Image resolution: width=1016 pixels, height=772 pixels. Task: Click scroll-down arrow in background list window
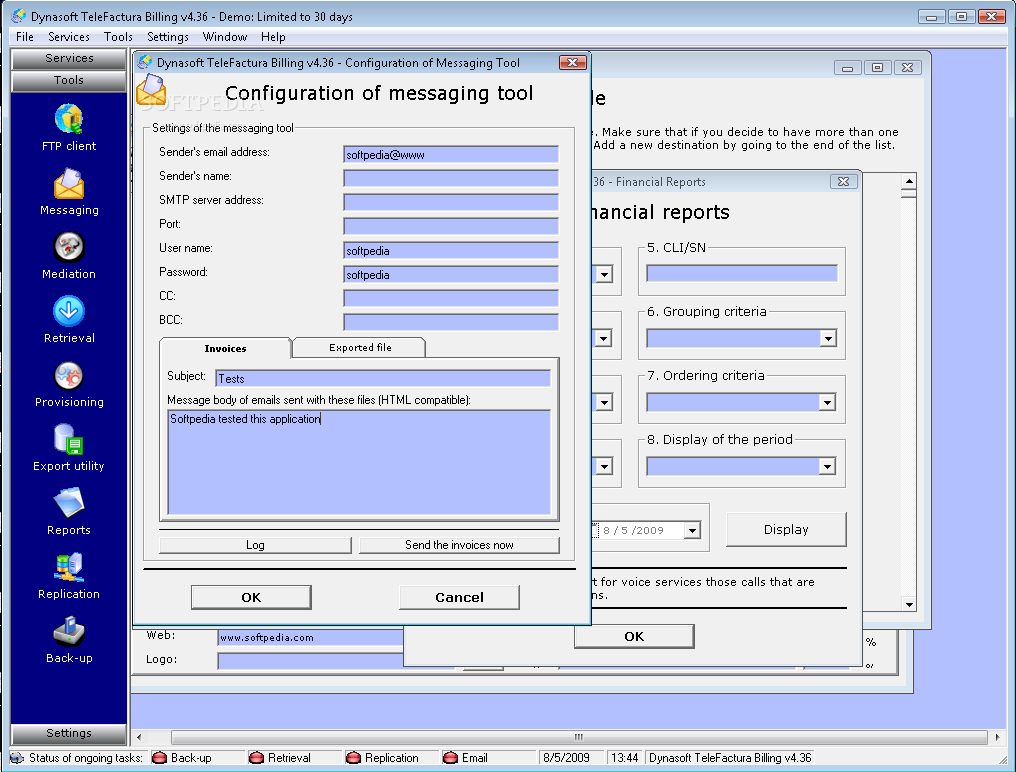pos(909,604)
